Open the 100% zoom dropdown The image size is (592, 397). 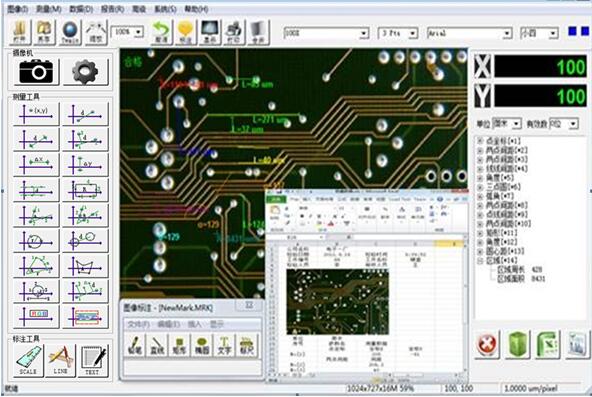coord(127,32)
